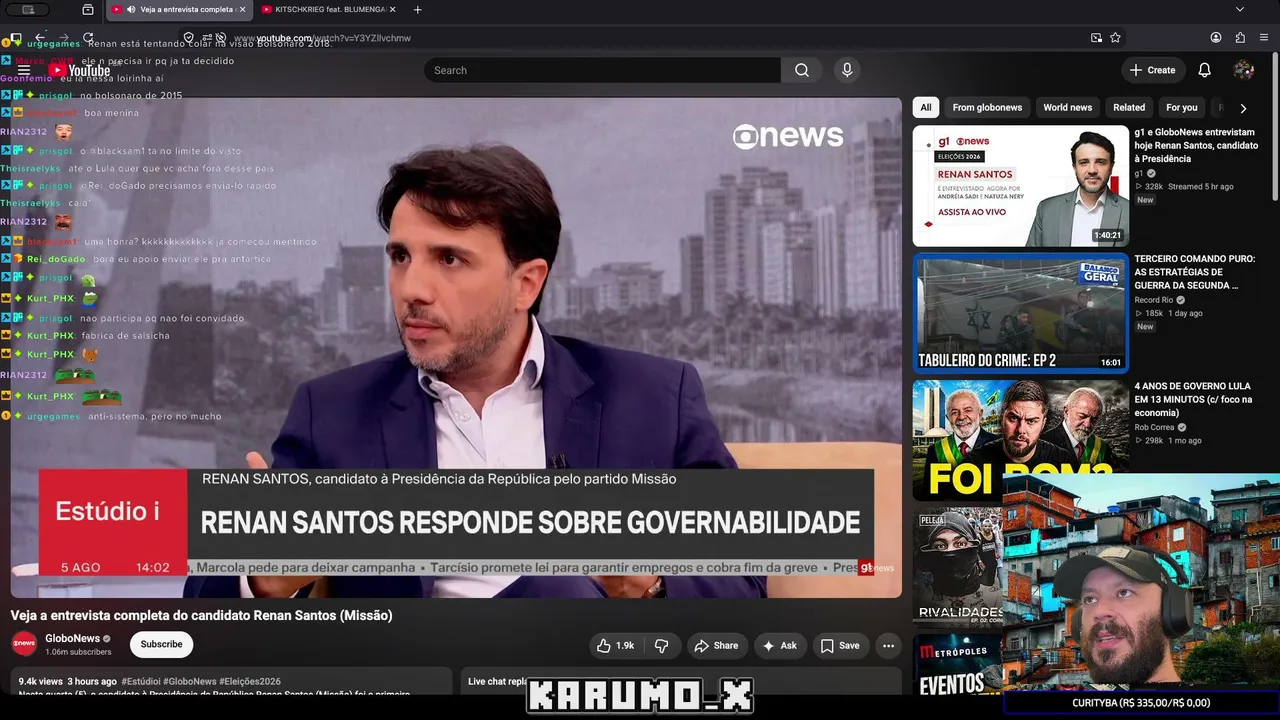The height and width of the screenshot is (720, 1280).
Task: Select the 'Related' chip
Action: (x=1129, y=108)
